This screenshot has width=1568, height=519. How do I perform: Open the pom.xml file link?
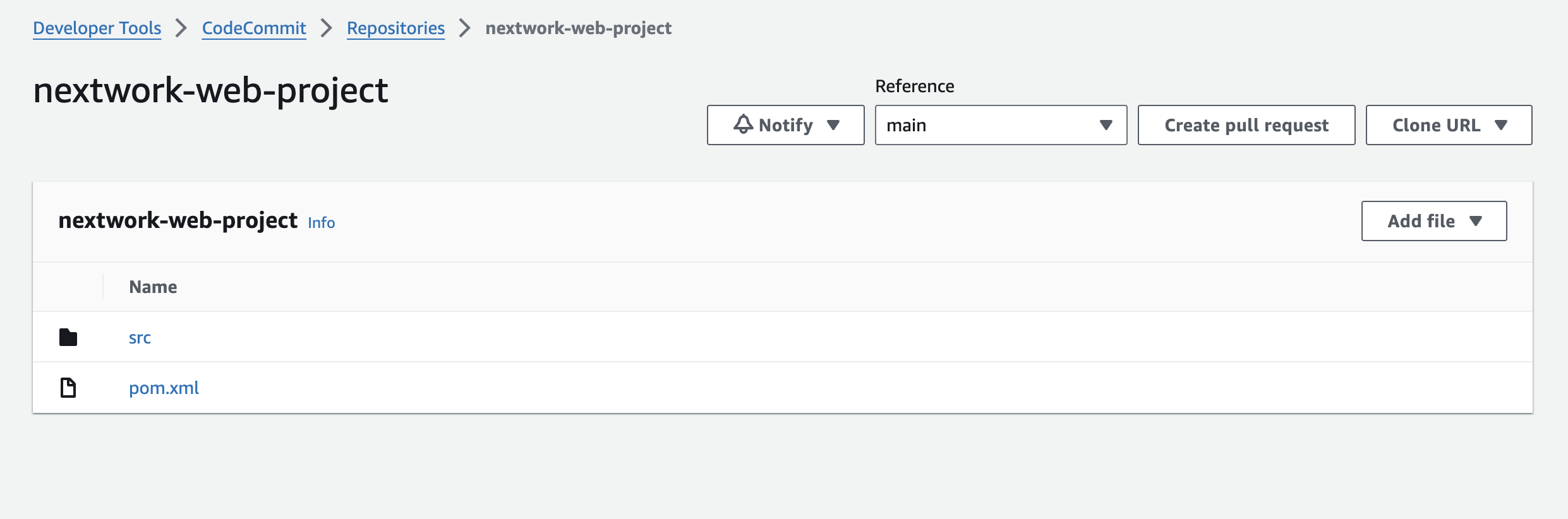pyautogui.click(x=164, y=388)
